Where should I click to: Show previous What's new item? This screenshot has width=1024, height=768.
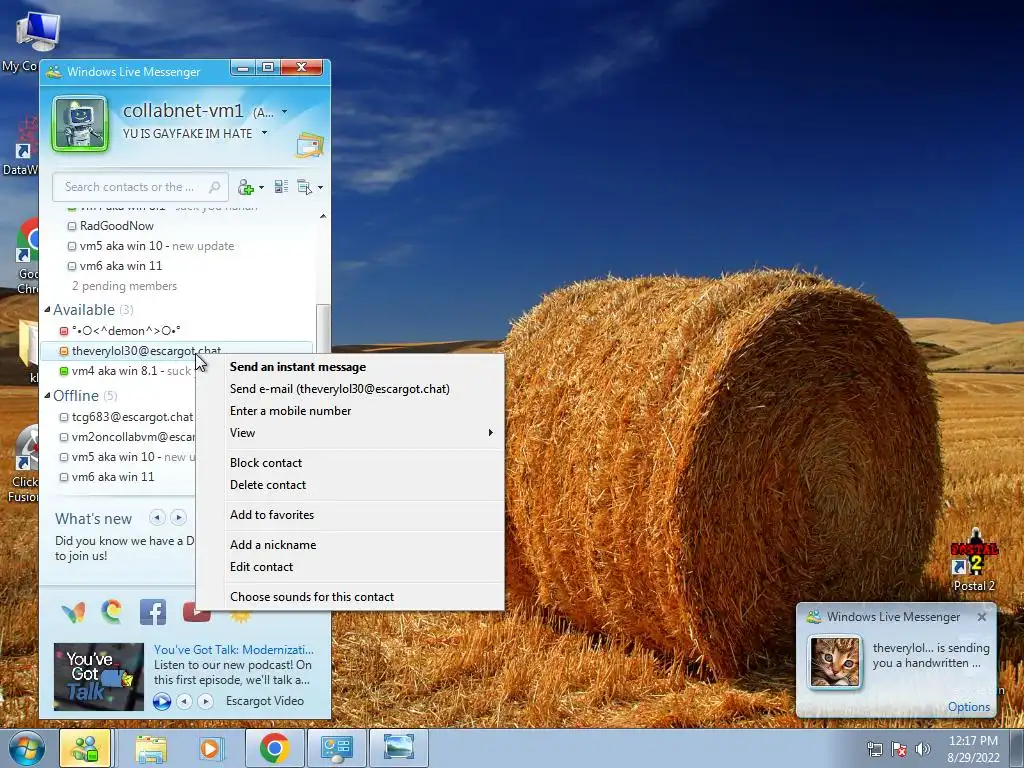tap(157, 518)
